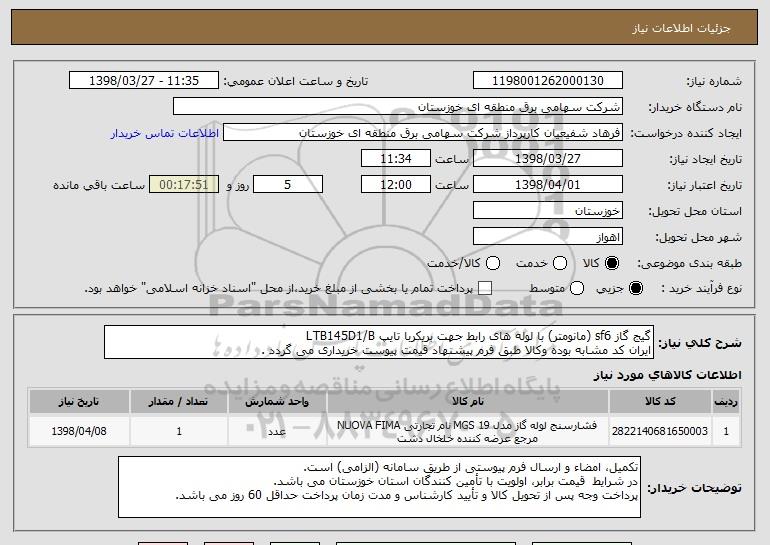Click the buyer notes text area
The image size is (770, 545).
click(x=379, y=487)
